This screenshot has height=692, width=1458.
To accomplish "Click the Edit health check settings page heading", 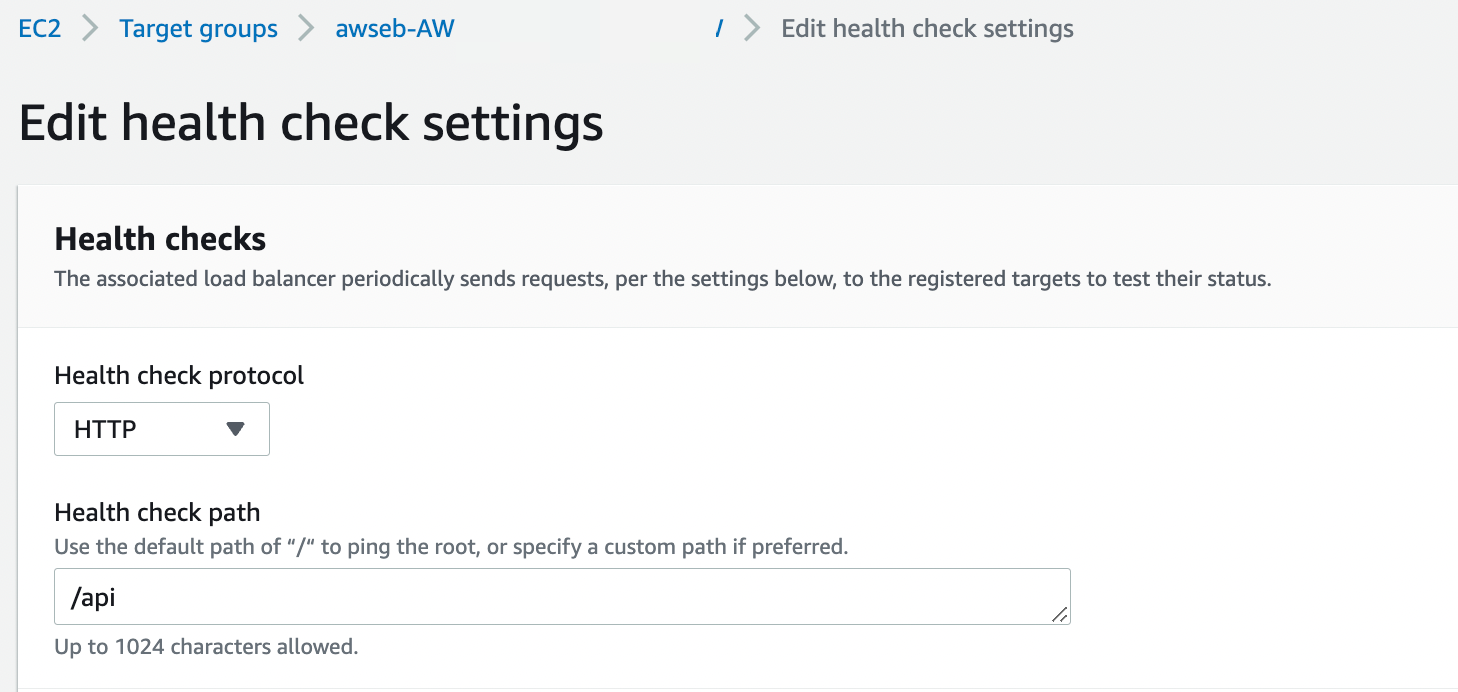I will click(x=311, y=123).
